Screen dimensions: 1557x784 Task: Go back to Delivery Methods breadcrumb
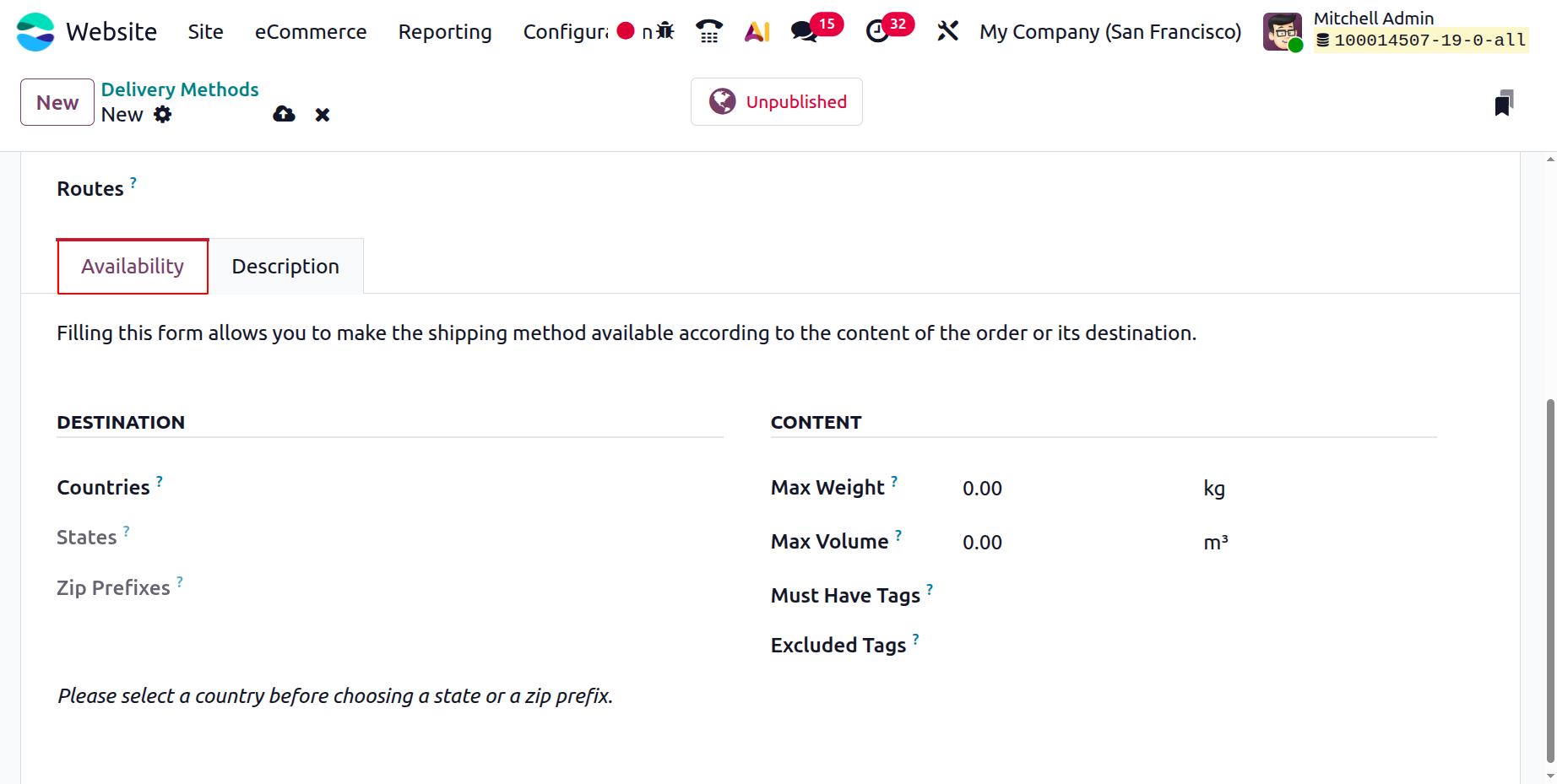(x=180, y=89)
